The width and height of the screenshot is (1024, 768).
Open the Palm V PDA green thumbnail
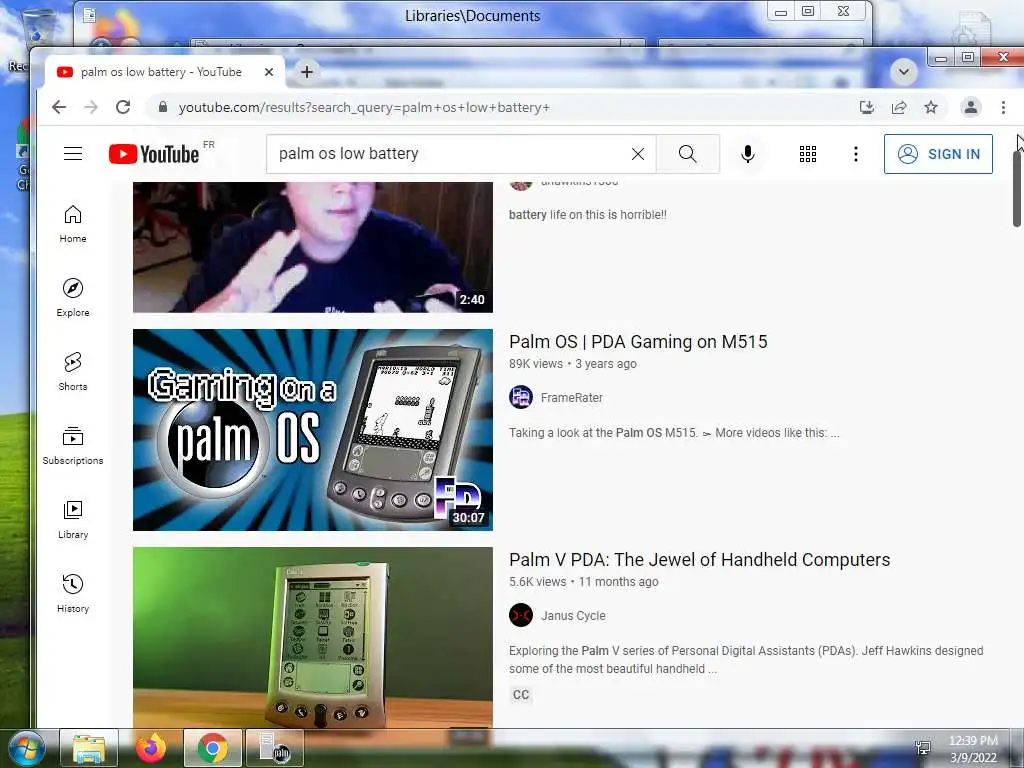313,637
